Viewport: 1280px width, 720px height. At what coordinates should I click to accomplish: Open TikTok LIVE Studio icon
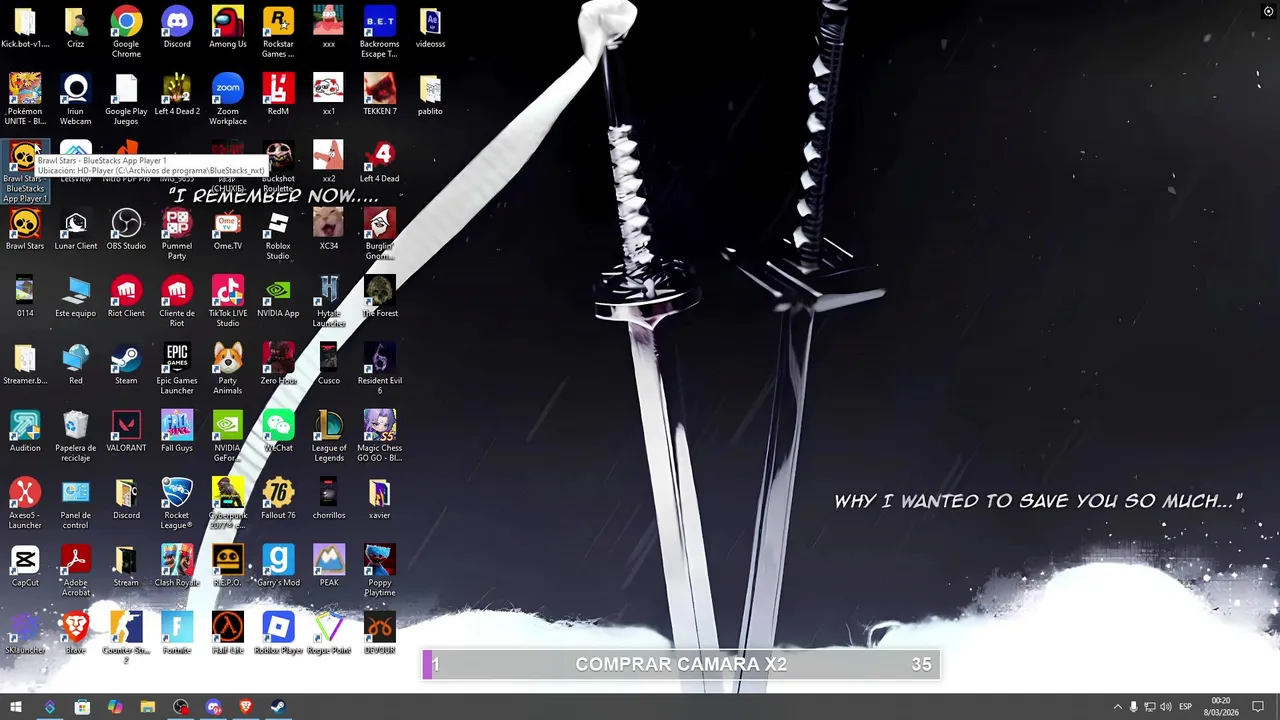tap(228, 301)
